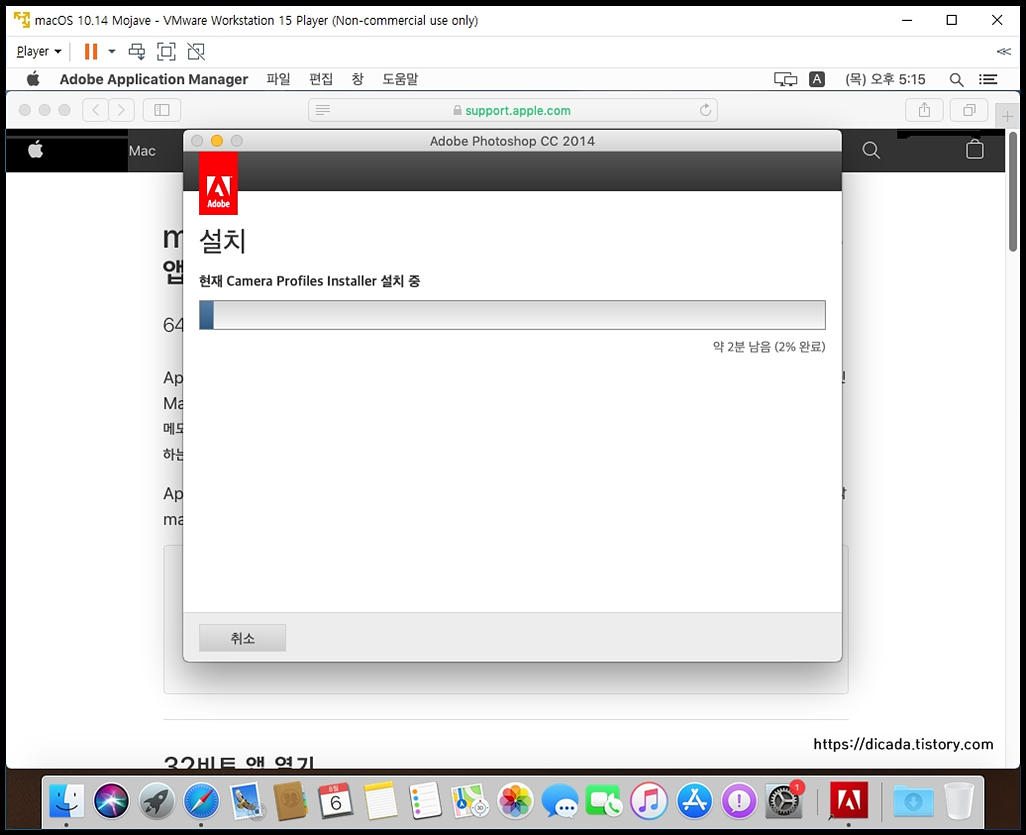Open VMware Player menu dropdown
Screen dimensions: 1026x835
[x=39, y=51]
